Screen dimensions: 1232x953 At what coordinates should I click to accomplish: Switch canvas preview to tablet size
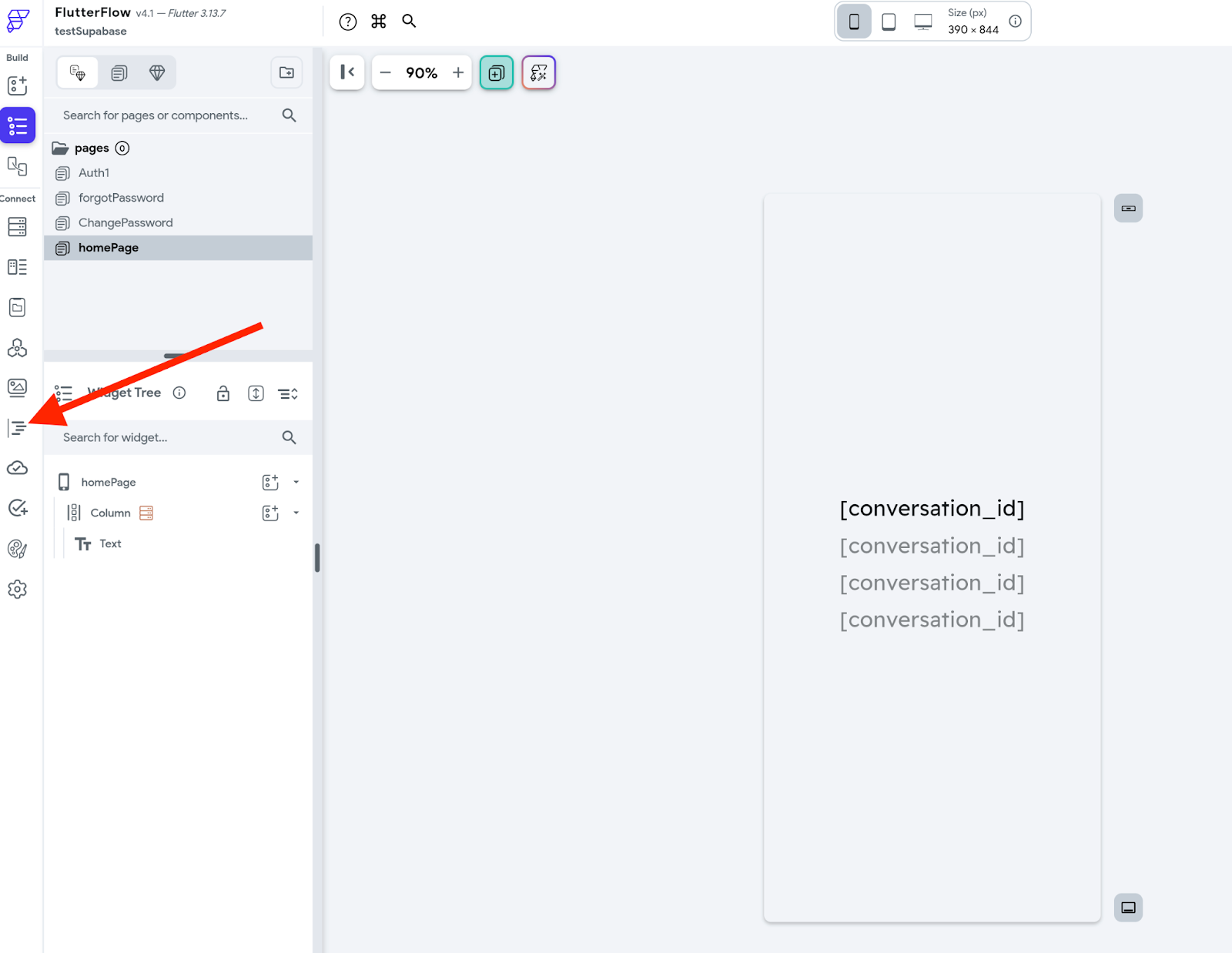[888, 21]
